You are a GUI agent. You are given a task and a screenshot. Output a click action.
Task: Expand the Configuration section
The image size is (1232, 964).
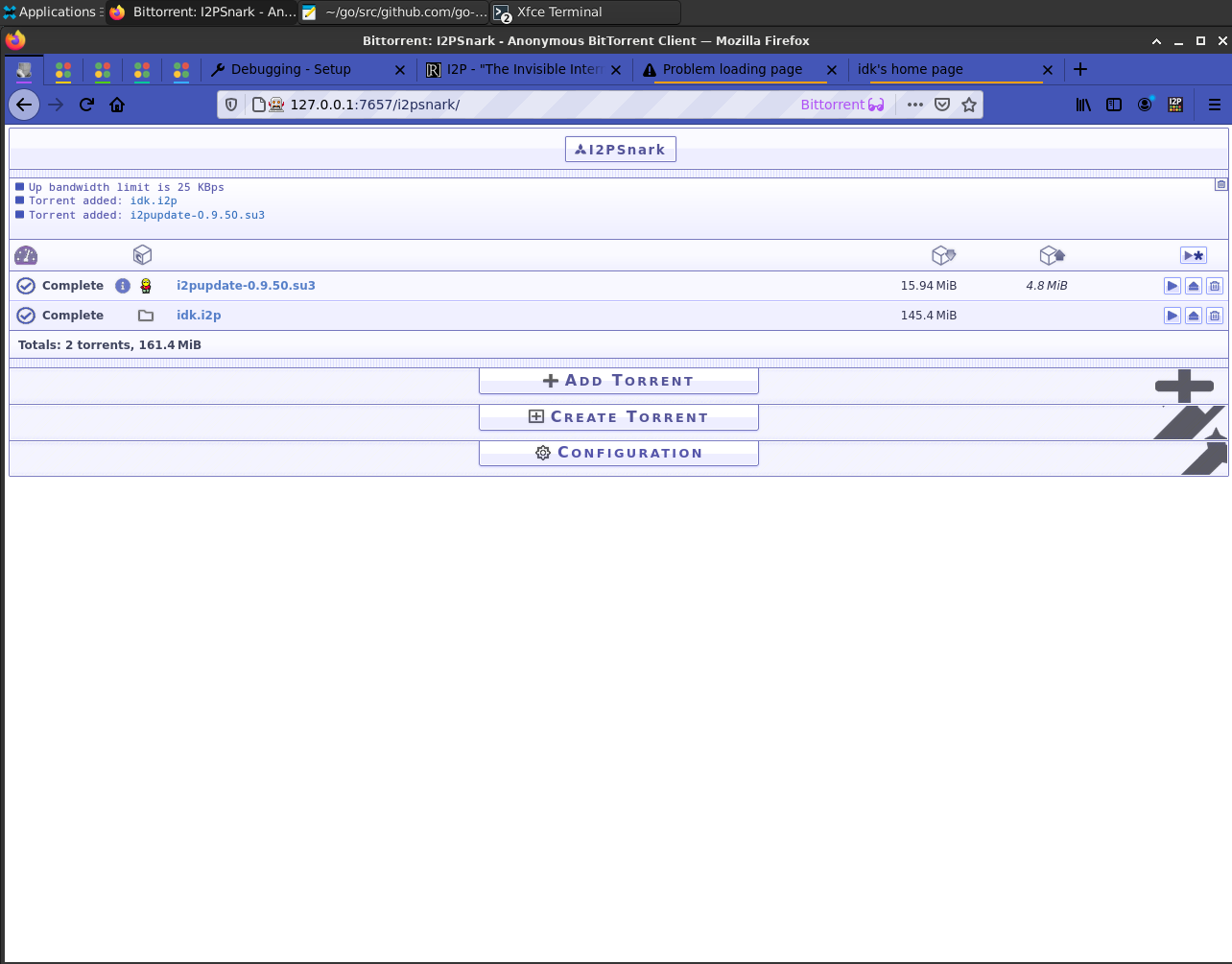(x=619, y=453)
